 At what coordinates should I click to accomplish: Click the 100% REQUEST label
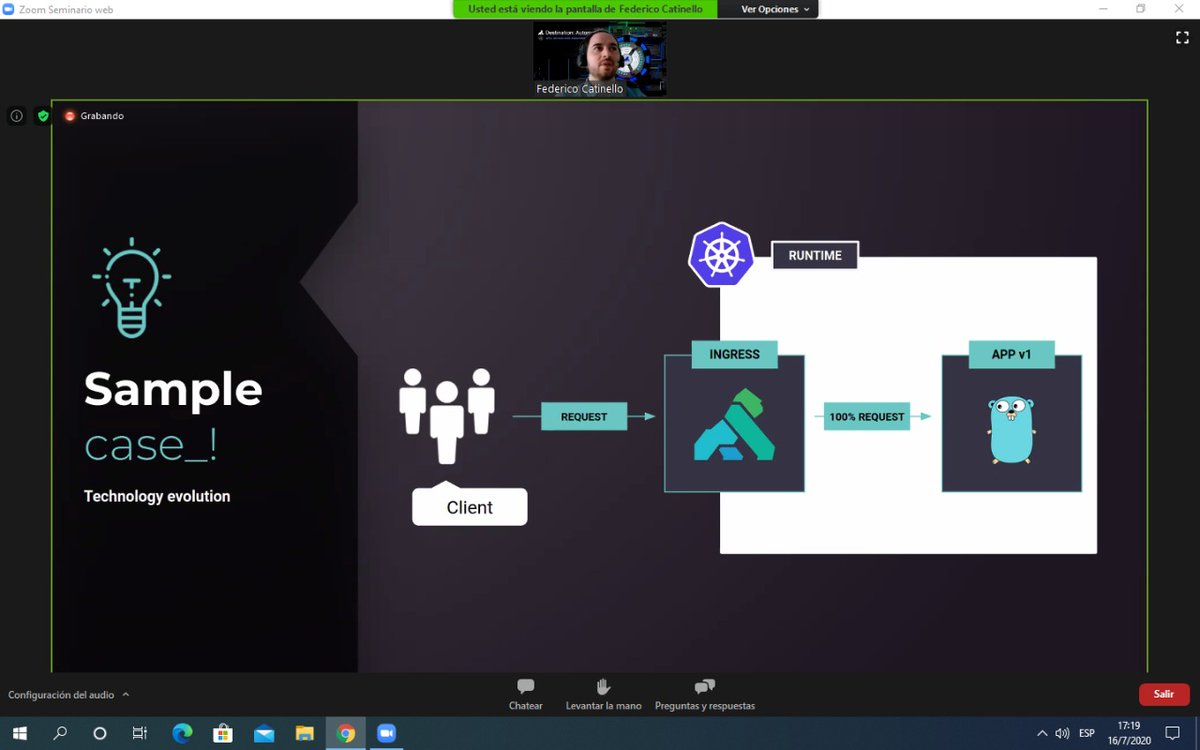[867, 417]
